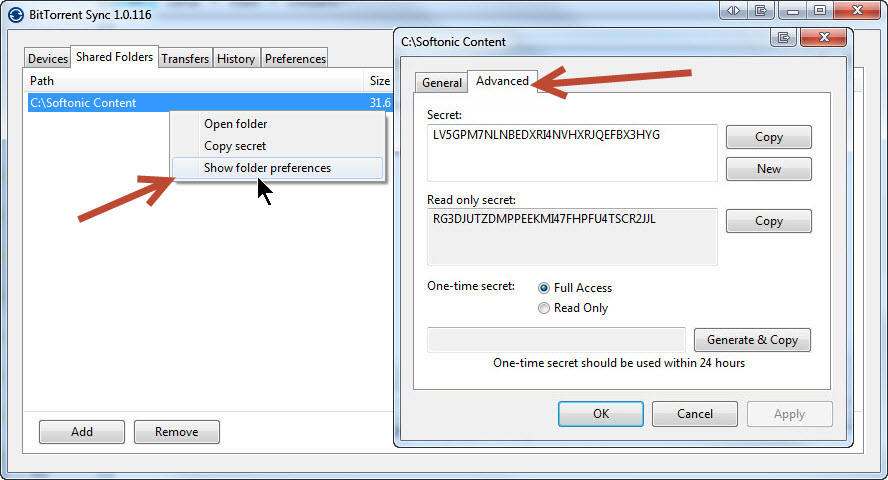The image size is (888, 480).
Task: Copy the full access Secret
Action: 769,137
